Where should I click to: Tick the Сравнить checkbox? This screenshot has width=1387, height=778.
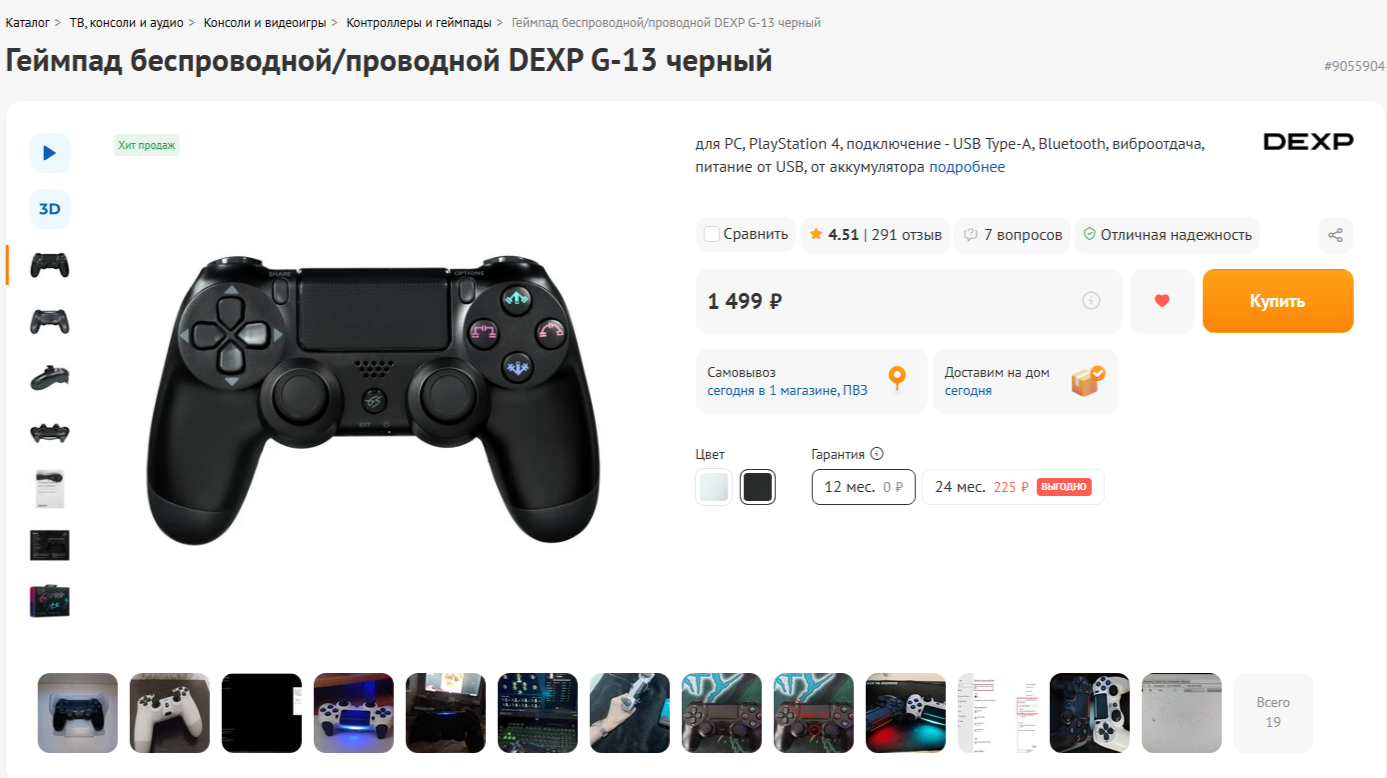(x=712, y=235)
